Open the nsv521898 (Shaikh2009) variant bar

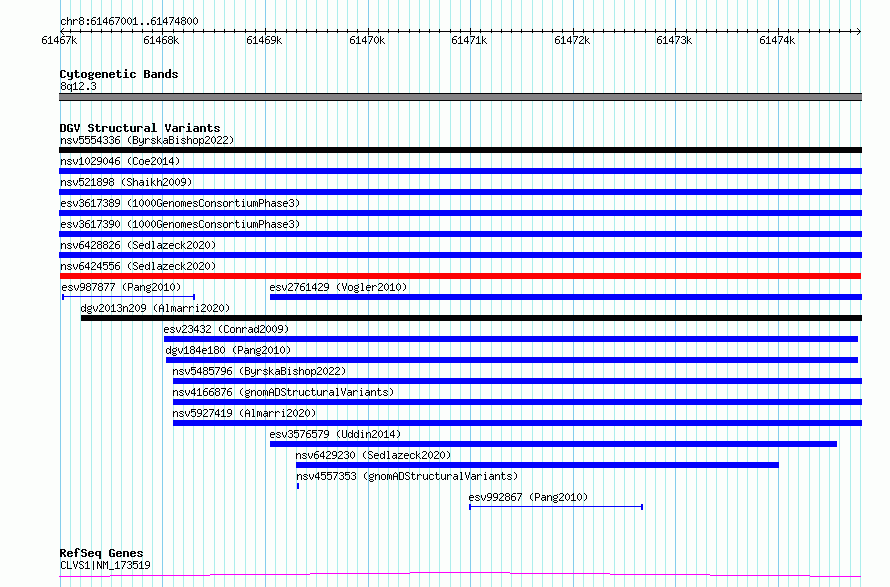[460, 192]
